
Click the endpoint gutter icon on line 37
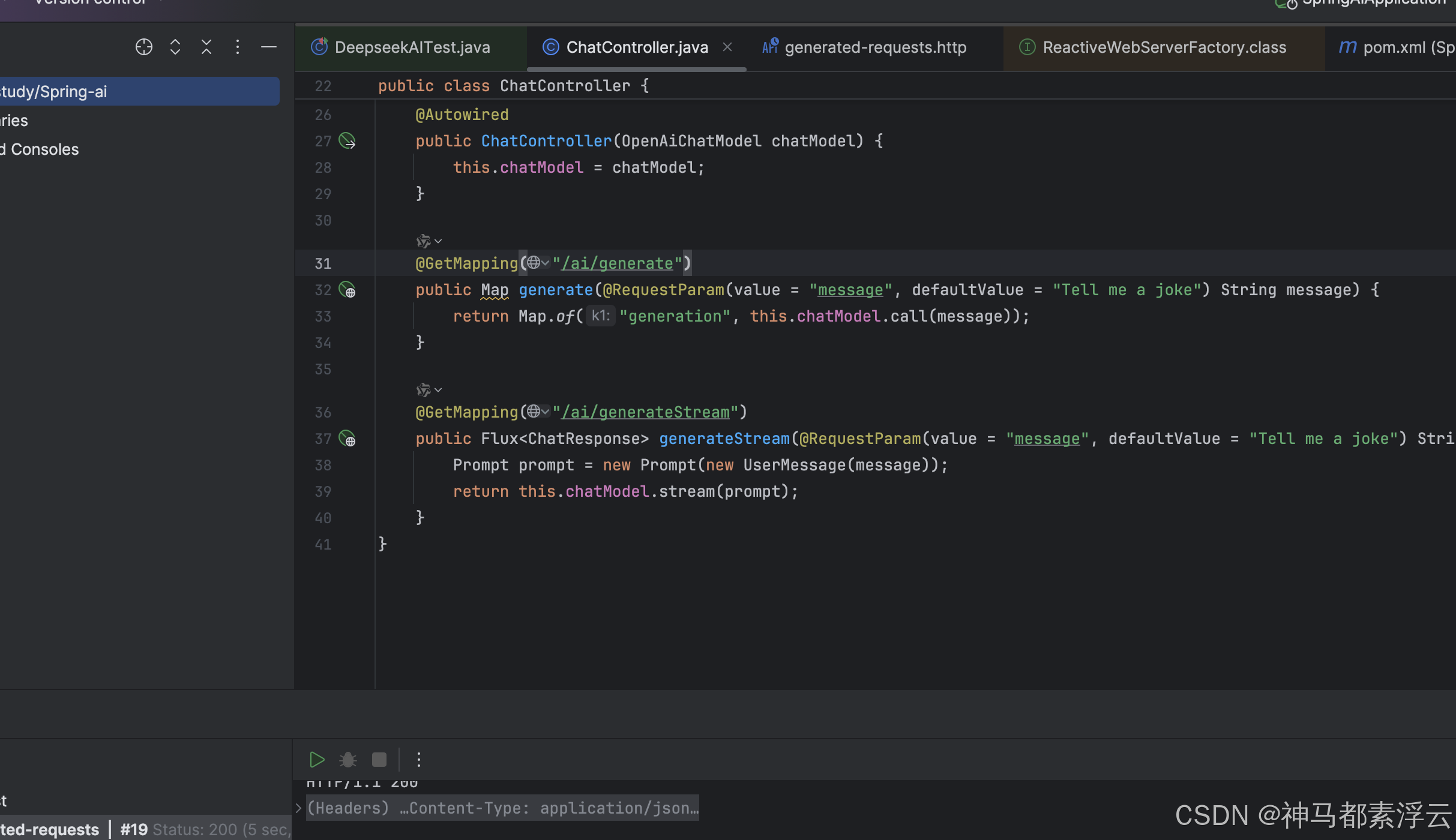[x=347, y=439]
